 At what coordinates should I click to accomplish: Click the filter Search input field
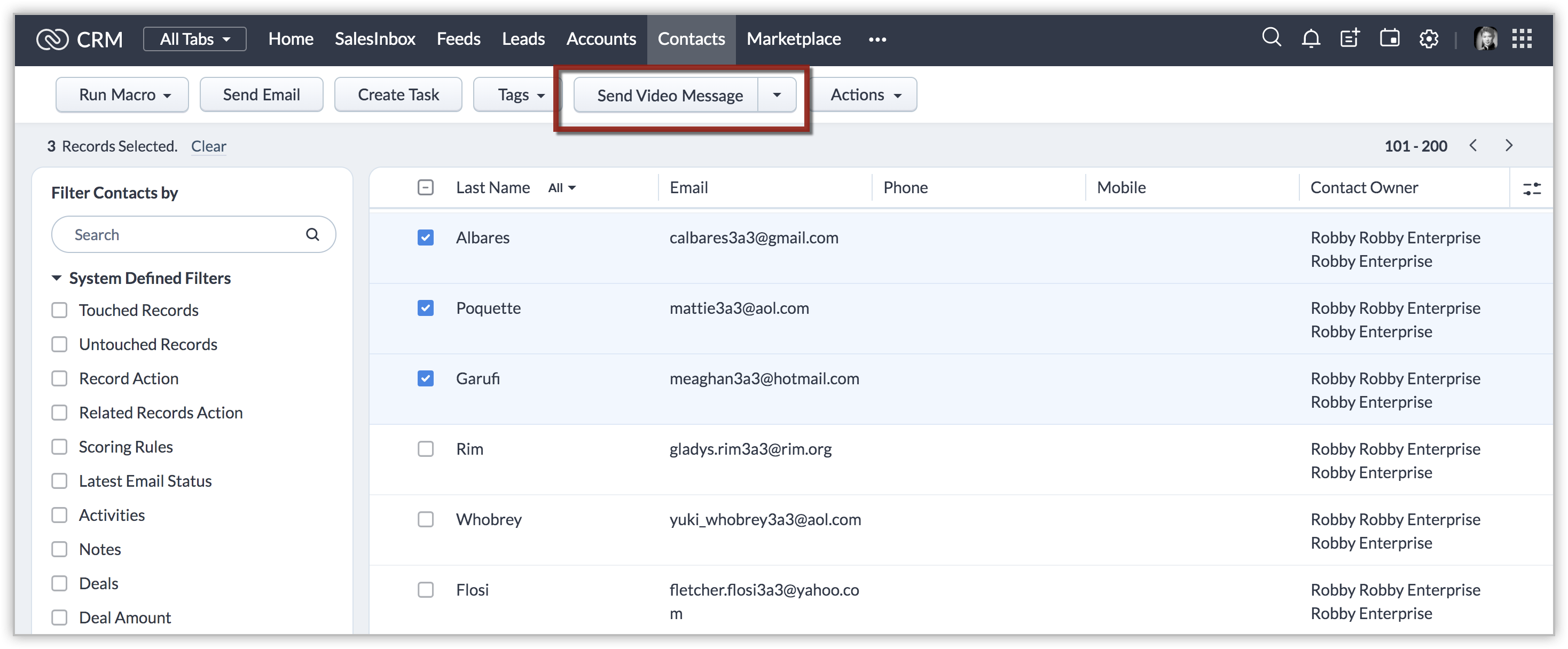click(x=183, y=235)
